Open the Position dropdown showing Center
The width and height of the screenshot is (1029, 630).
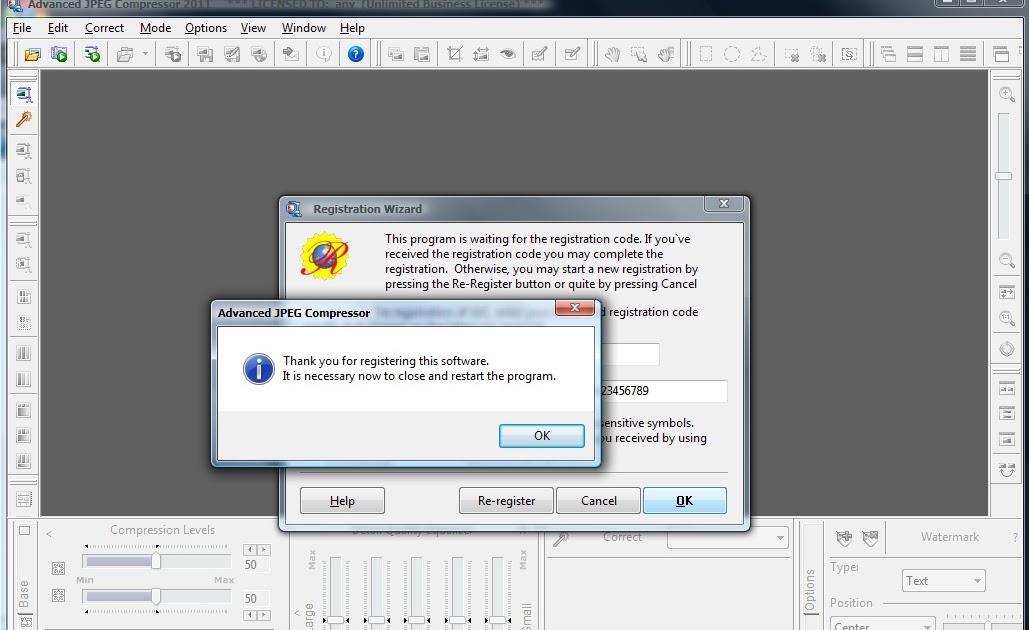tap(883, 624)
